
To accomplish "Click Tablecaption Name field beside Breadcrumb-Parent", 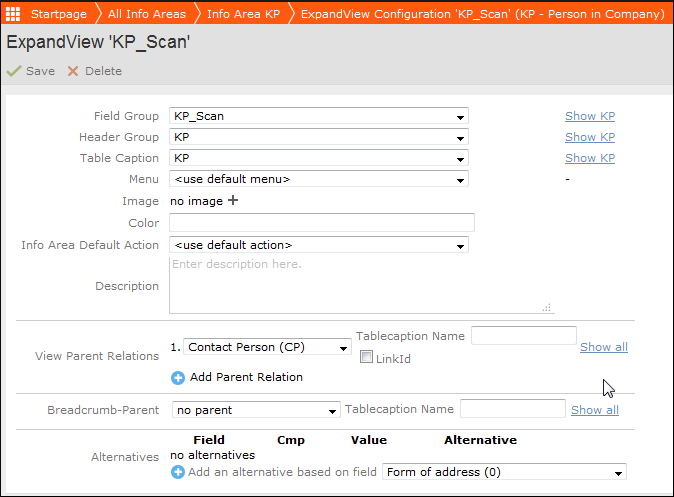I will click(x=512, y=409).
